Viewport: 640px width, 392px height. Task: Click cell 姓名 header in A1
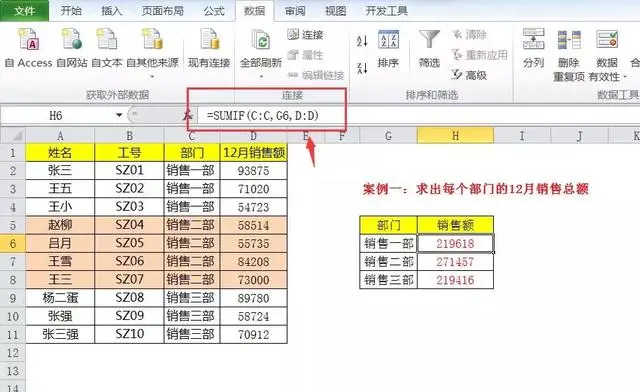click(x=60, y=153)
